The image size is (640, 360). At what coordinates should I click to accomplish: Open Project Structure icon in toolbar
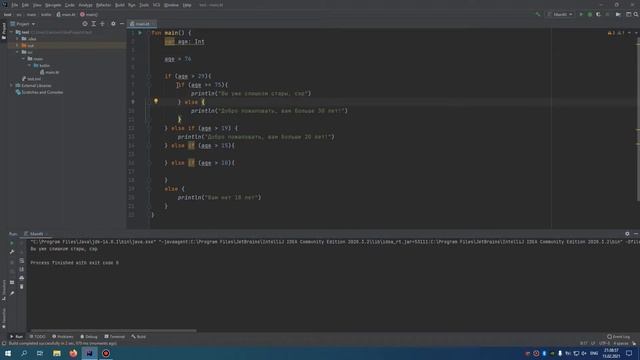629,14
